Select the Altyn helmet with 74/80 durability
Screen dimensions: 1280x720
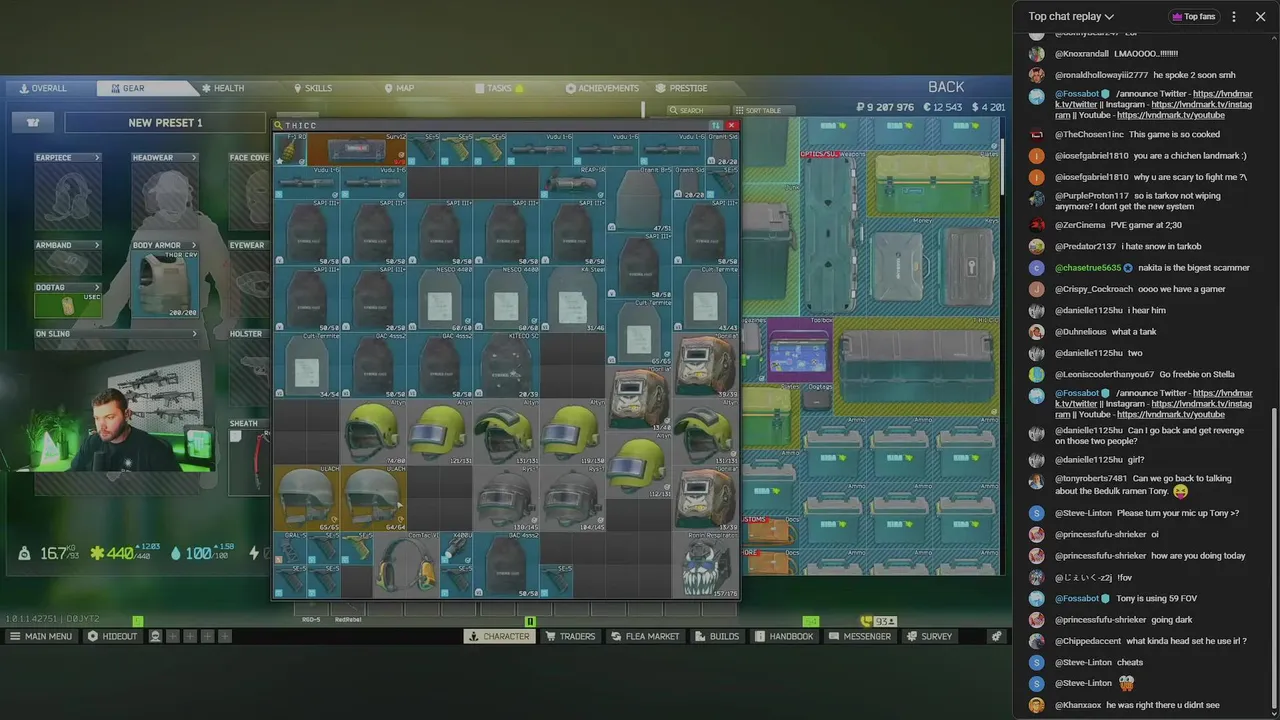point(373,432)
